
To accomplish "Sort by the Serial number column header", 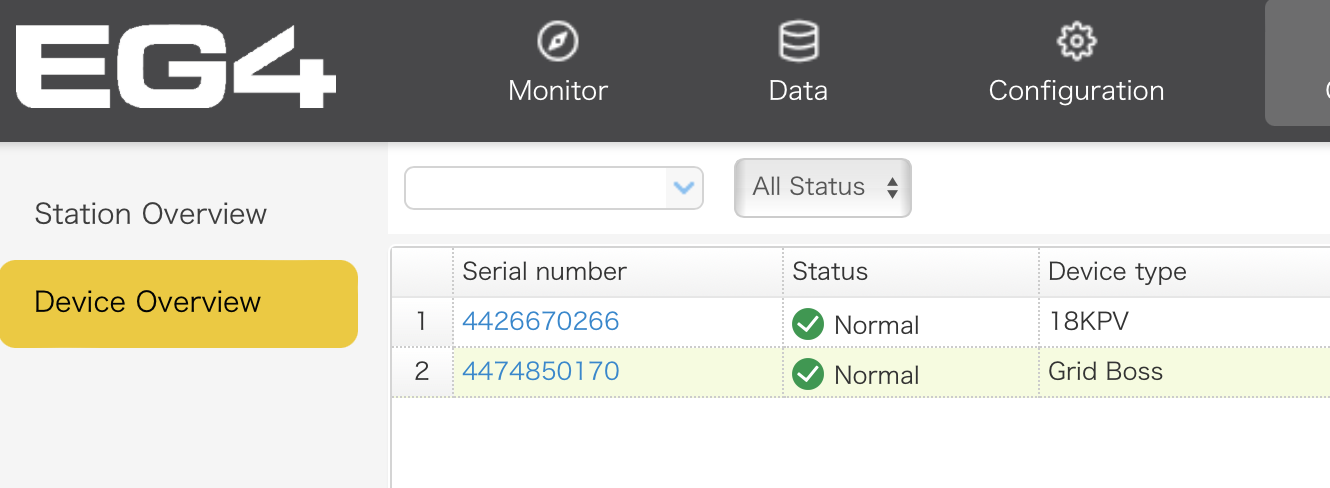I will coord(544,271).
